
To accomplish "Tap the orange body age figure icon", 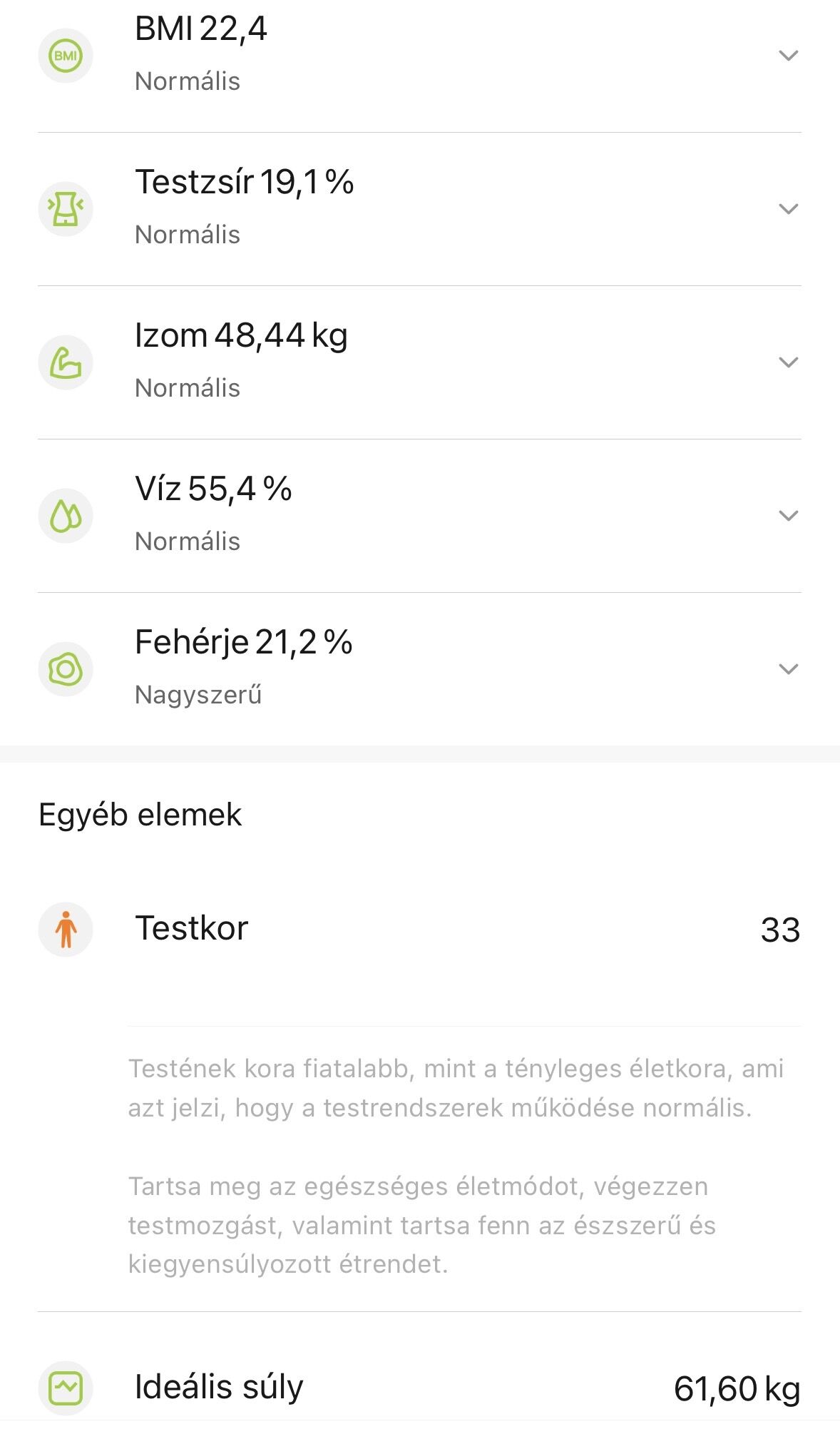I will [66, 930].
